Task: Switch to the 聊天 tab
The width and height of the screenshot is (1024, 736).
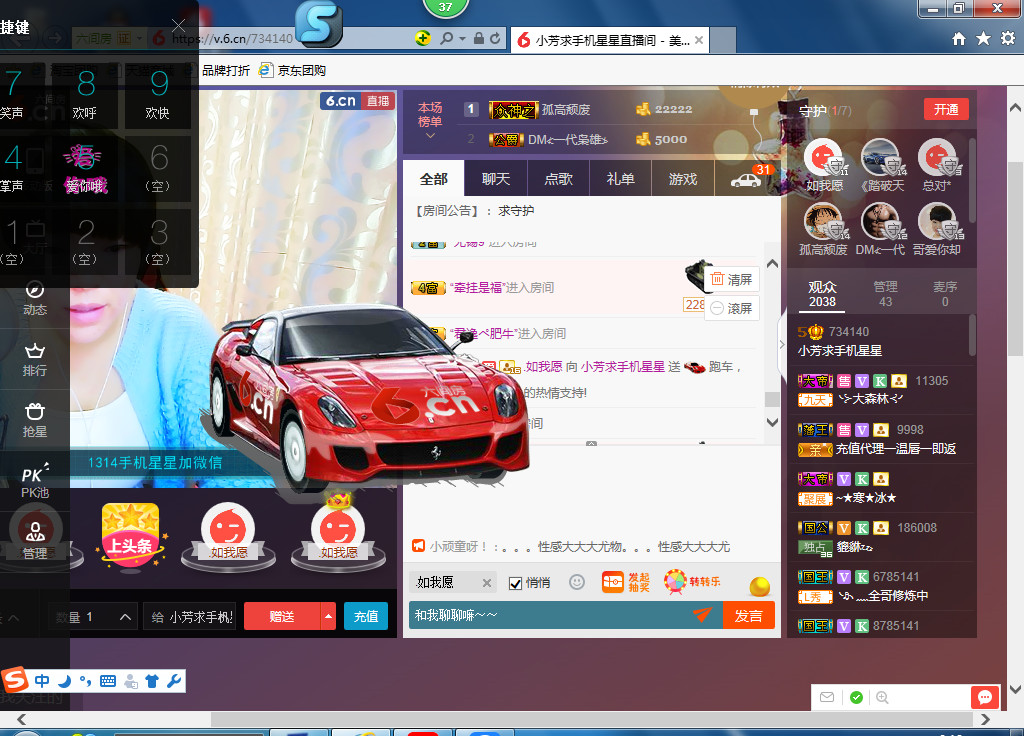Action: tap(496, 178)
